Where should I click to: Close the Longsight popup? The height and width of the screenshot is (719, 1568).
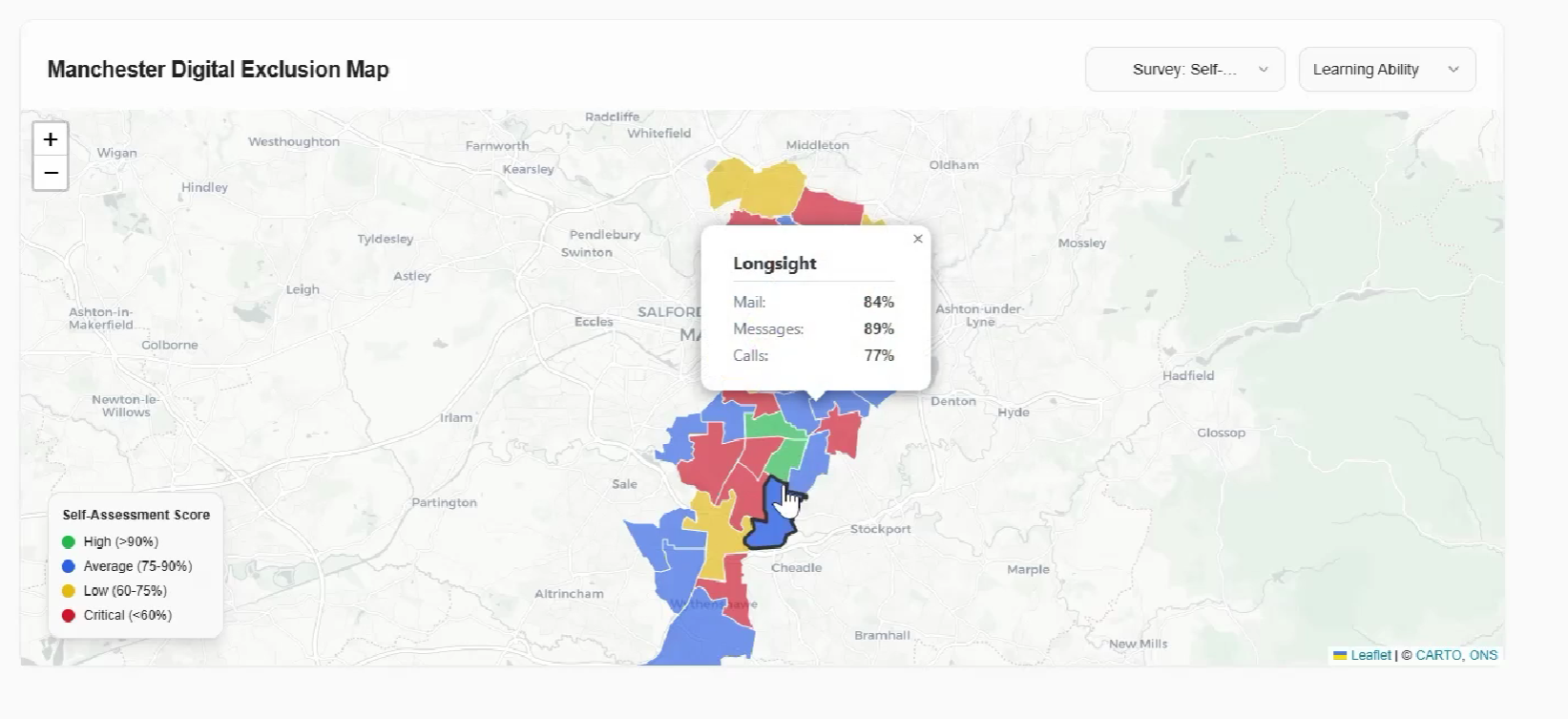(917, 239)
